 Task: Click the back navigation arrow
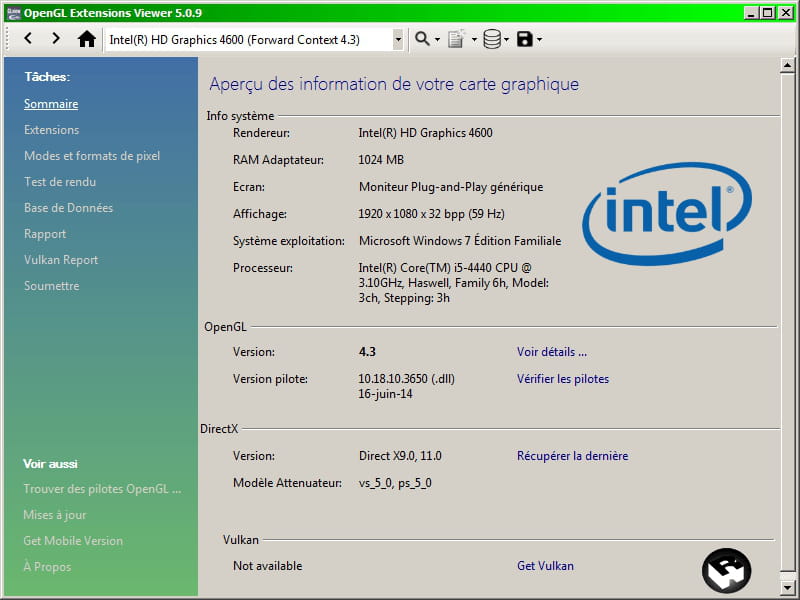pyautogui.click(x=28, y=39)
